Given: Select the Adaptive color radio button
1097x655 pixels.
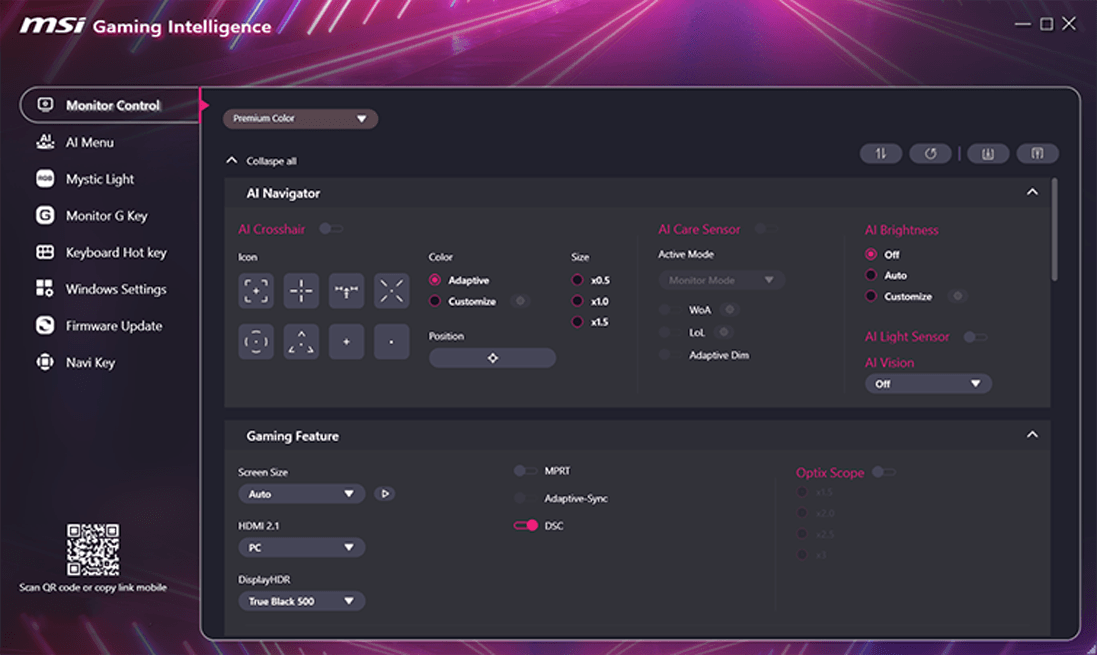Looking at the screenshot, I should click(x=434, y=280).
